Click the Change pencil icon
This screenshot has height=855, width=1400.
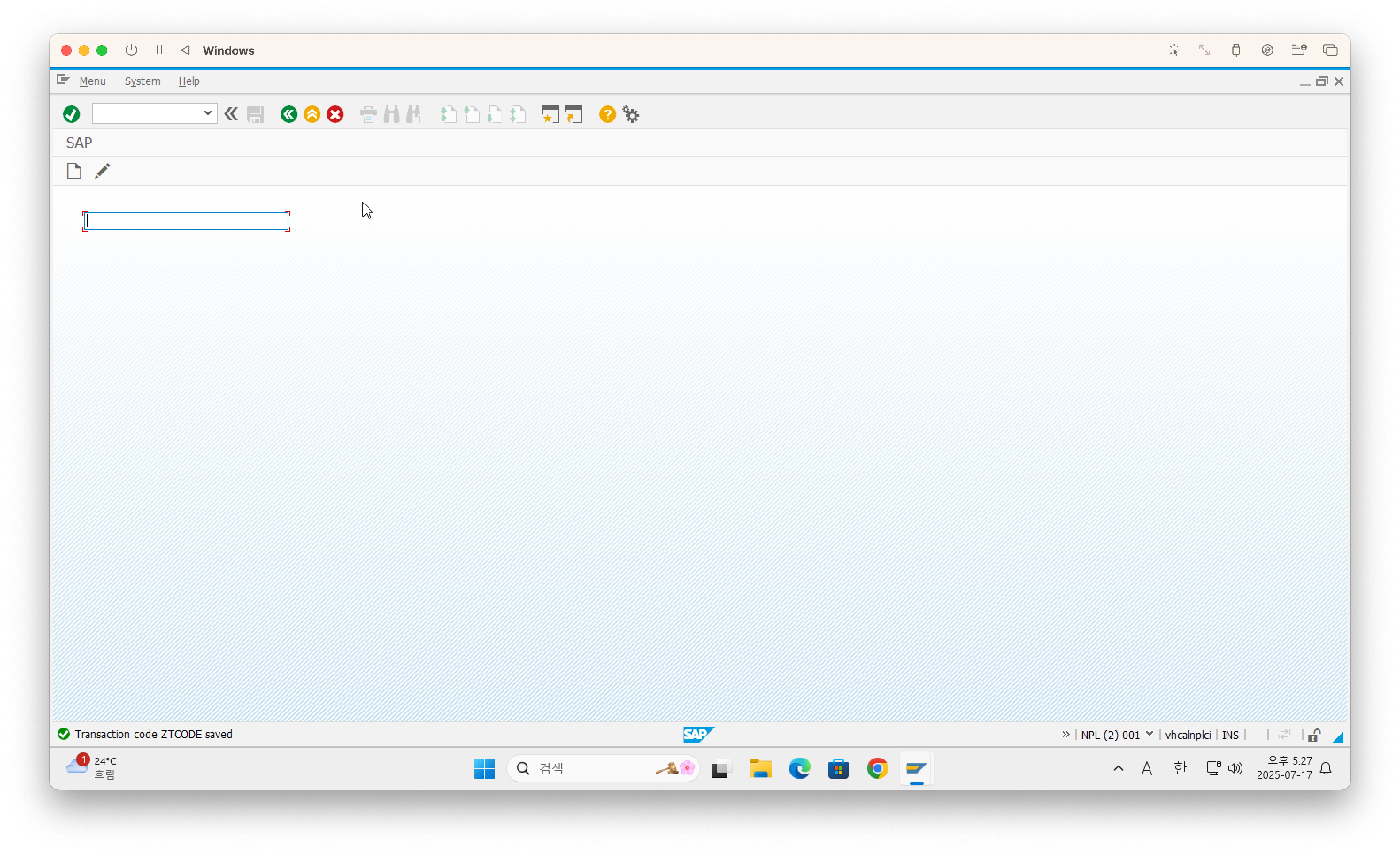(x=102, y=170)
